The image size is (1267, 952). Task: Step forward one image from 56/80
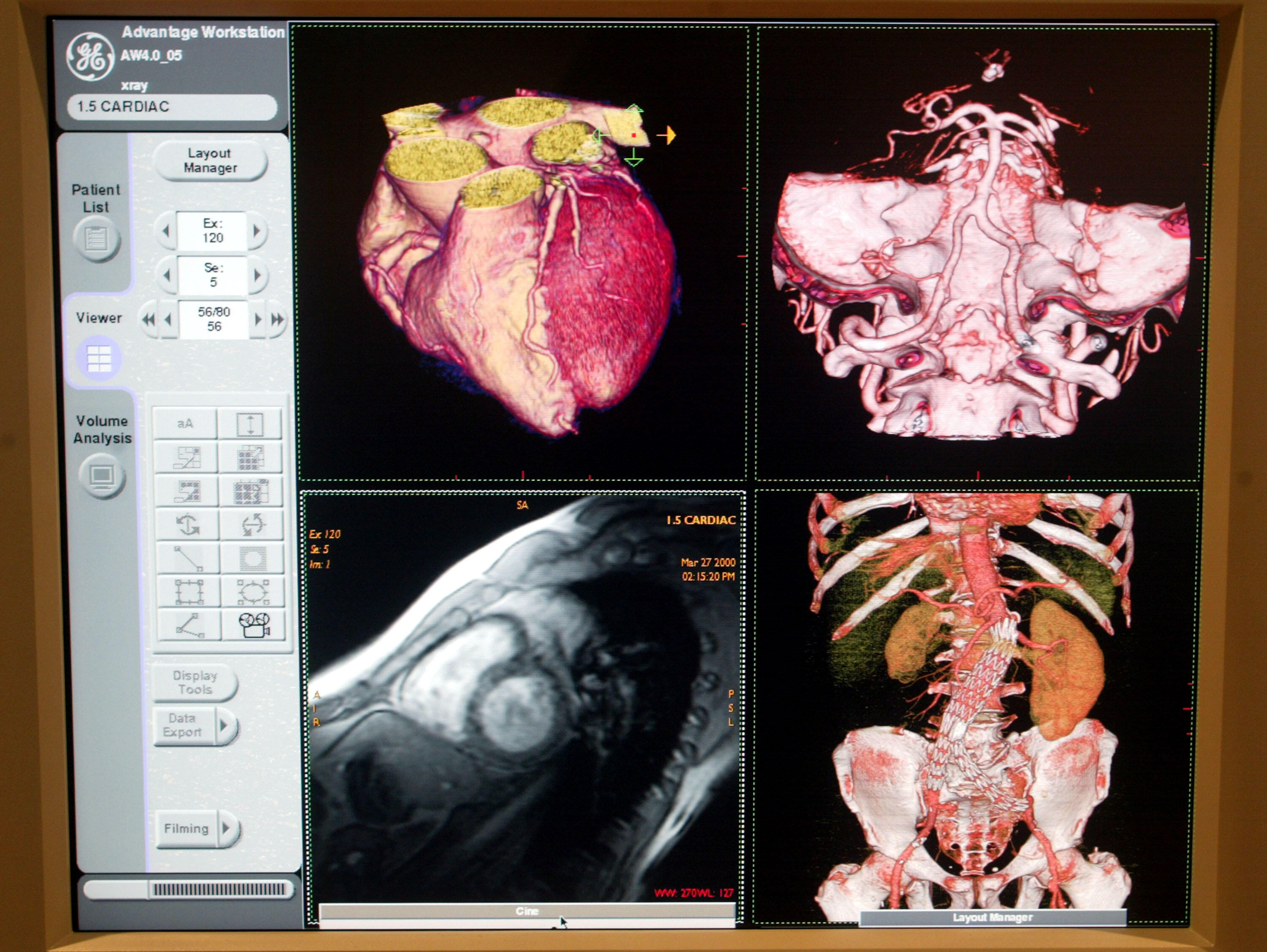click(x=258, y=320)
